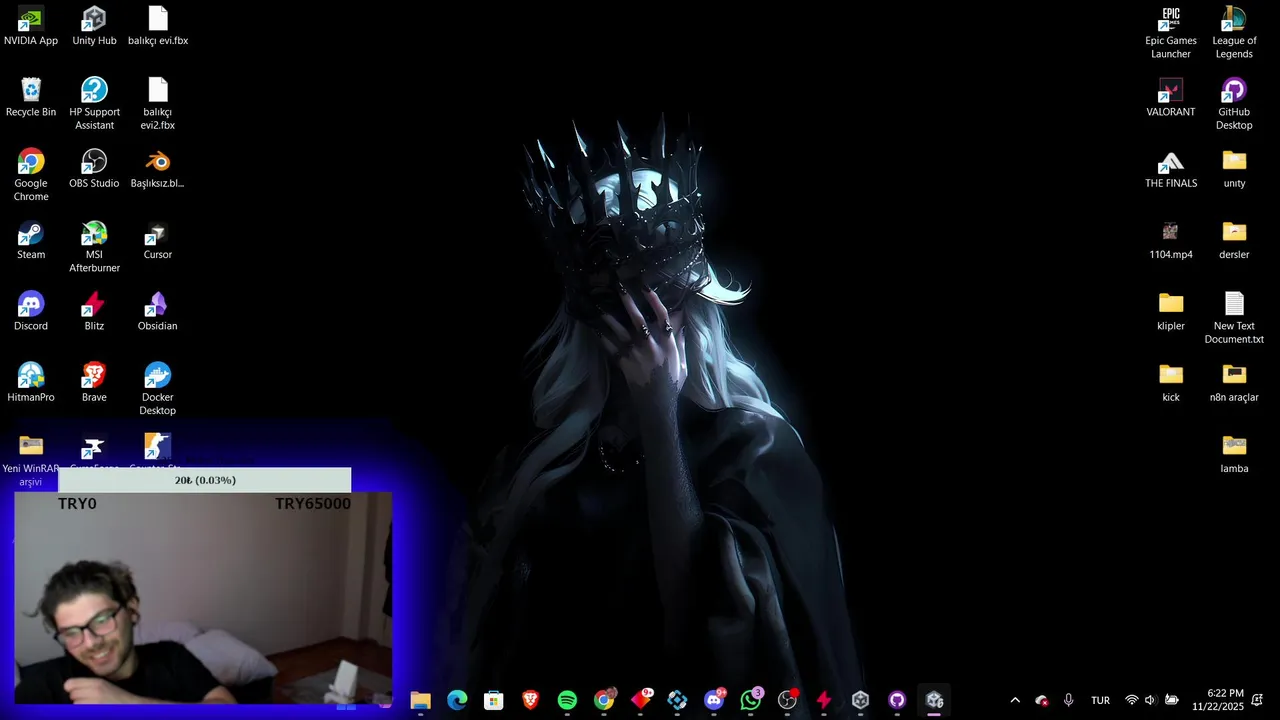This screenshot has height=720, width=1280.
Task: Launch the GitHub Desktop shortcut
Action: click(1234, 104)
